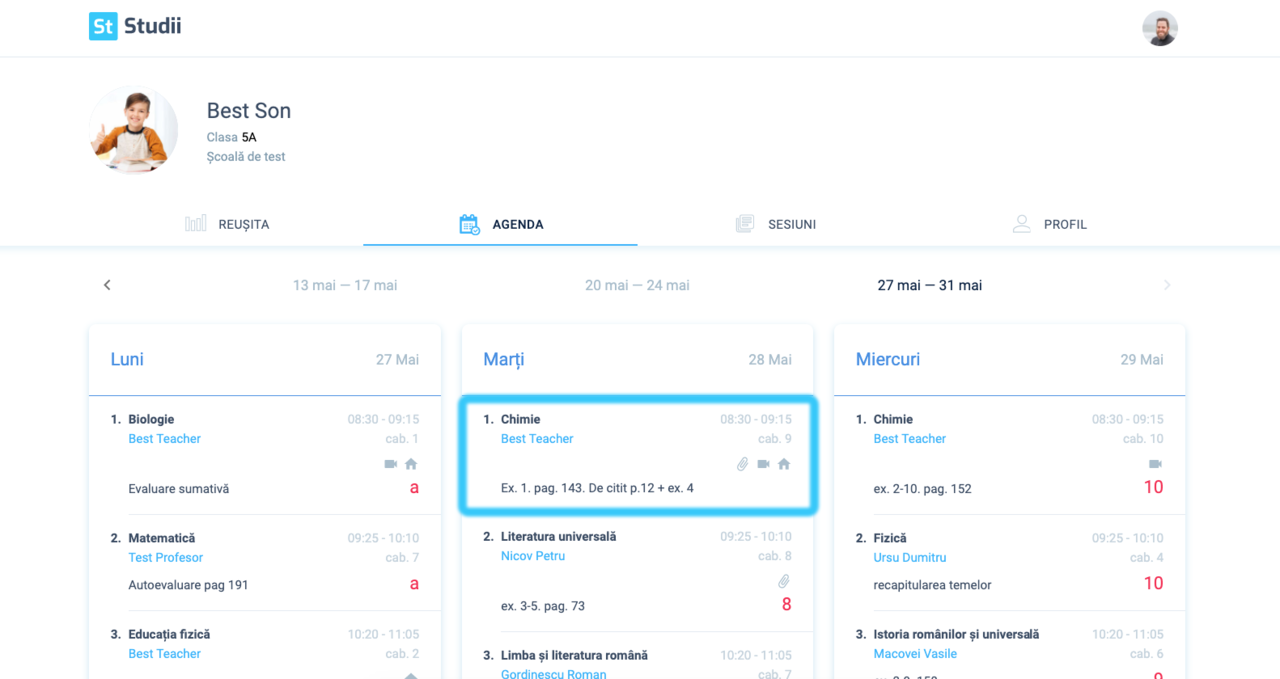Open the Sesiuni tab
Viewport: 1280px width, 679px height.
776,224
